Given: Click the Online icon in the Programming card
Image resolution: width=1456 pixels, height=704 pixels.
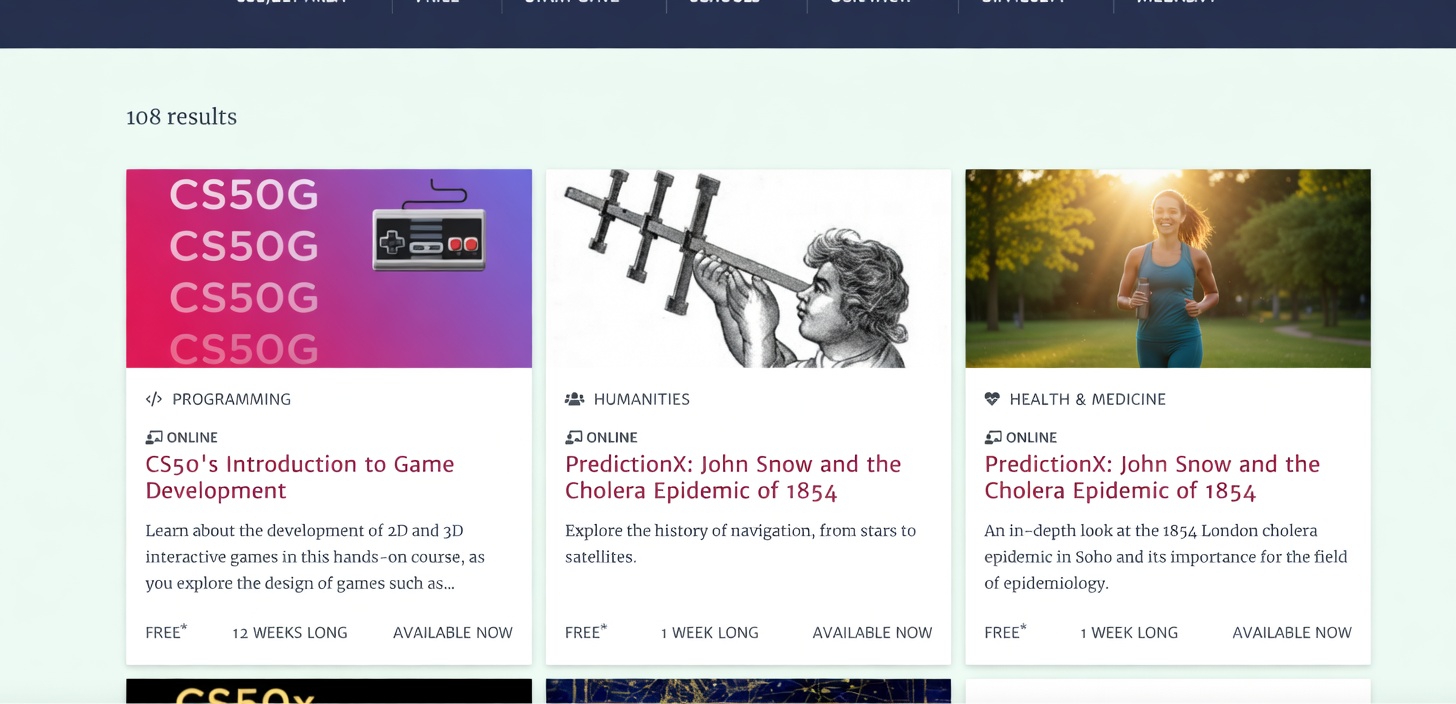Looking at the screenshot, I should tap(154, 437).
